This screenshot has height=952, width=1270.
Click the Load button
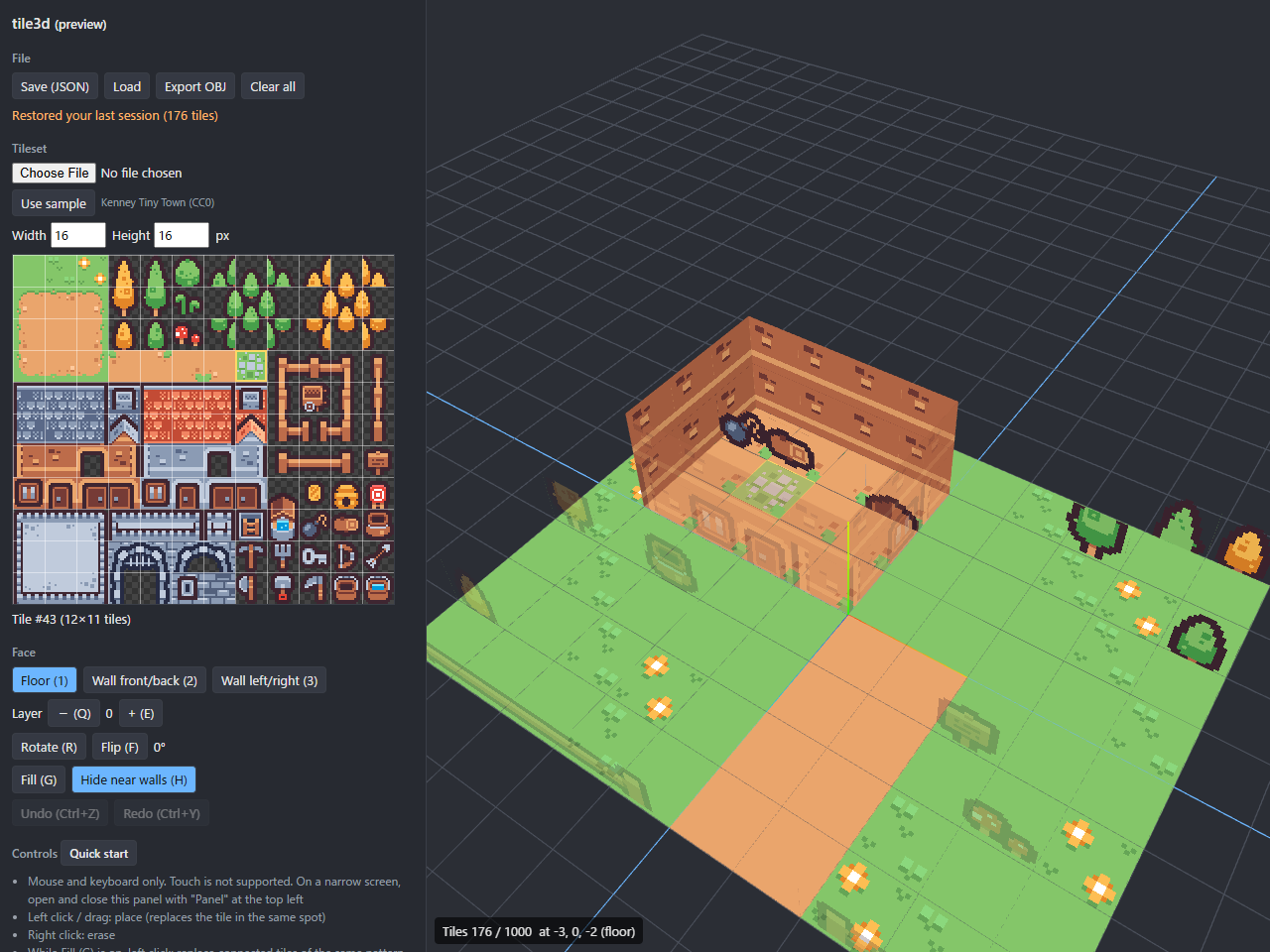(x=127, y=86)
